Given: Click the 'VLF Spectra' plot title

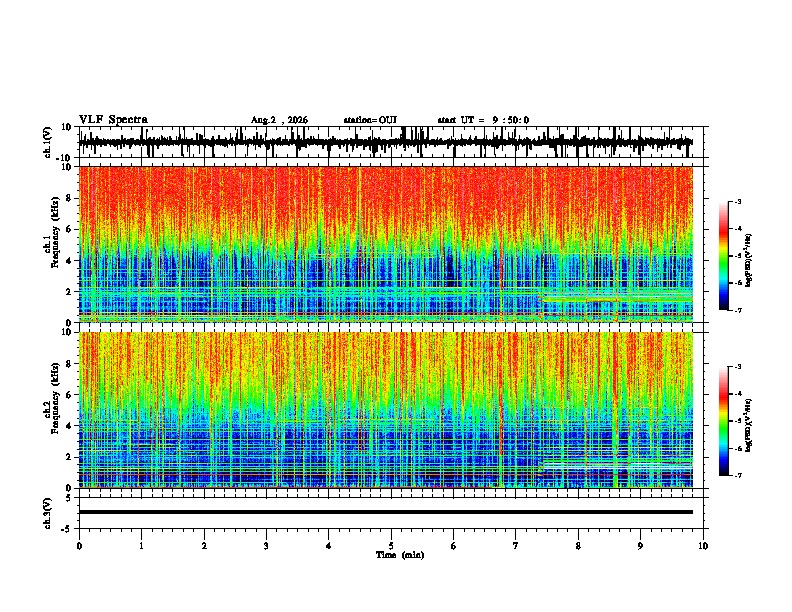Looking at the screenshot, I should pos(113,120).
